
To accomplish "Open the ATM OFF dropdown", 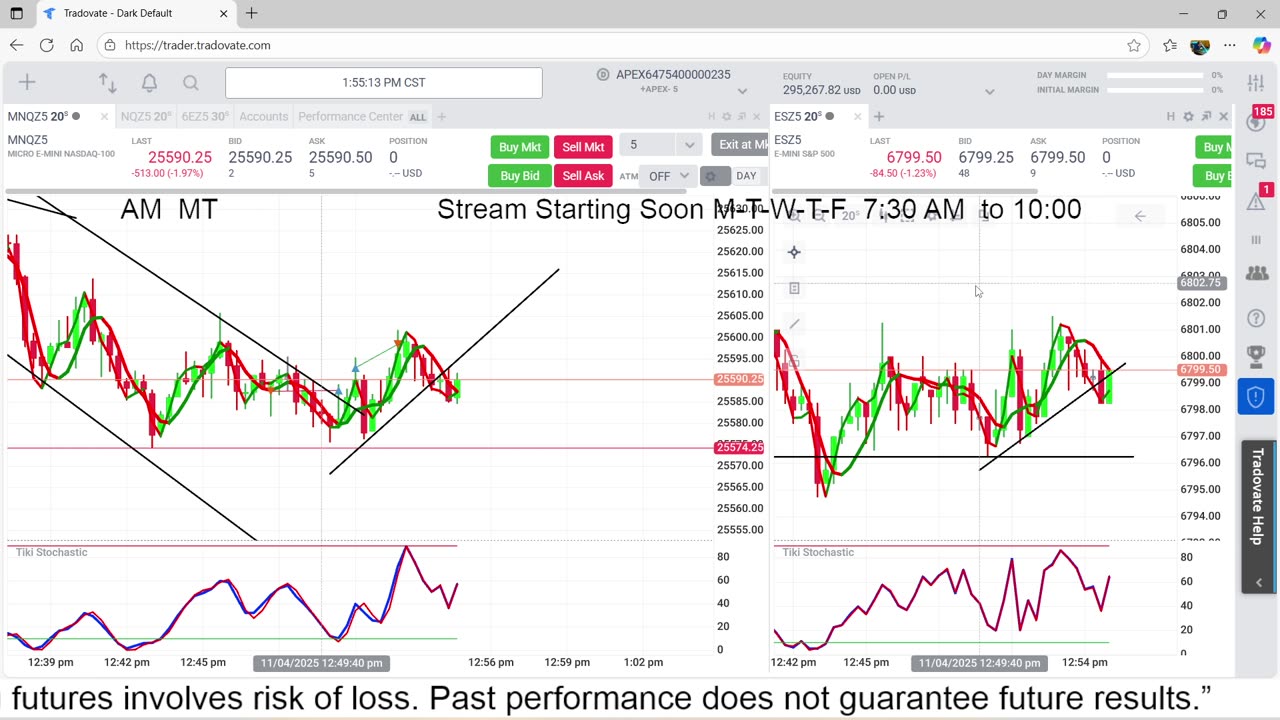I will point(668,176).
